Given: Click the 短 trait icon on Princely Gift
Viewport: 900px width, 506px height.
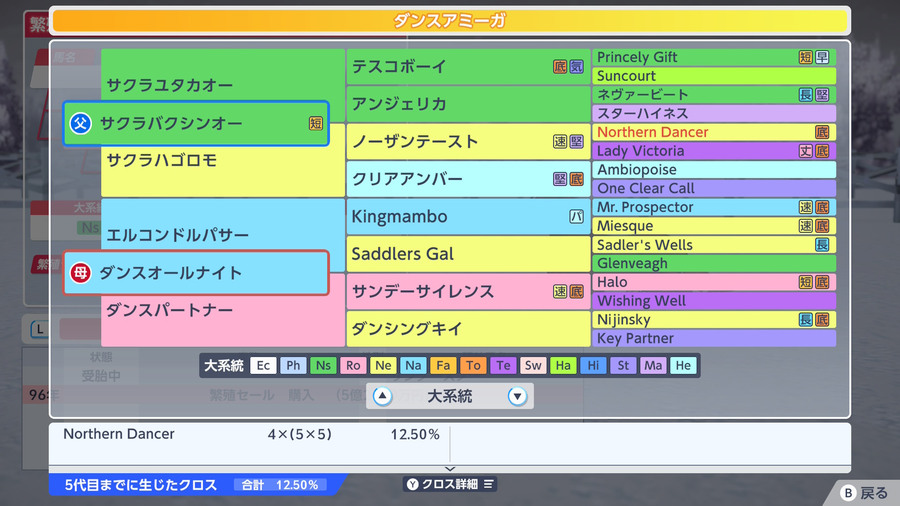Looking at the screenshot, I should pos(806,57).
